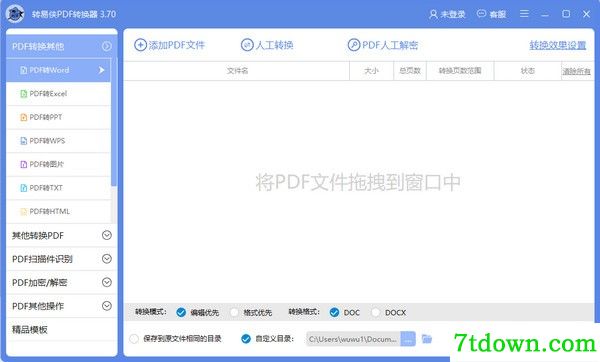Click the PDF转HTML file icon
The width and height of the screenshot is (600, 362).
click(24, 212)
